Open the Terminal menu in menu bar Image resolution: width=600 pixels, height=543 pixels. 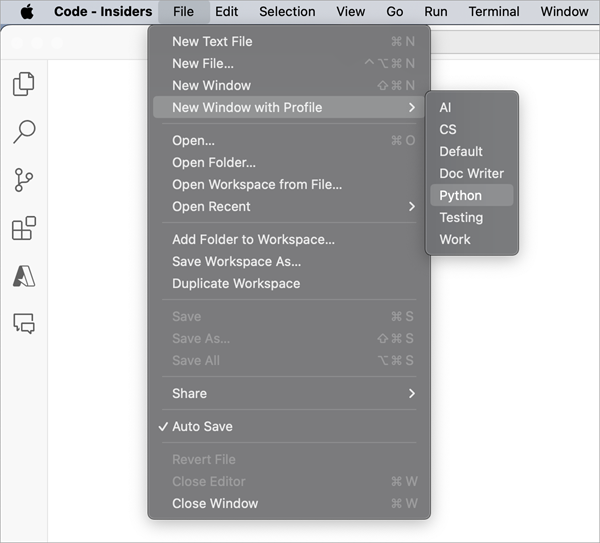click(494, 12)
